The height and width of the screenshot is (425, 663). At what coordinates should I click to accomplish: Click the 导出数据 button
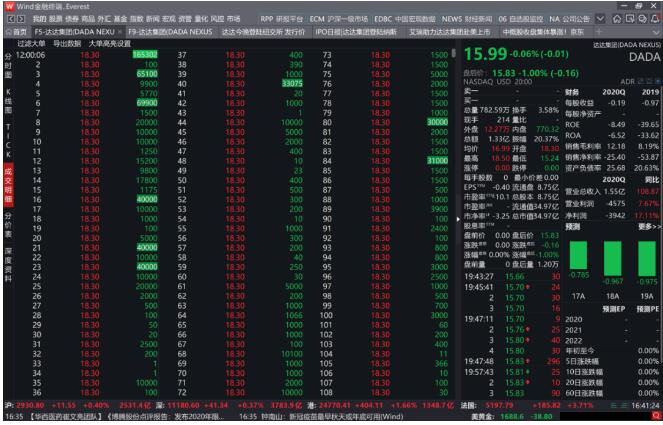pos(67,44)
